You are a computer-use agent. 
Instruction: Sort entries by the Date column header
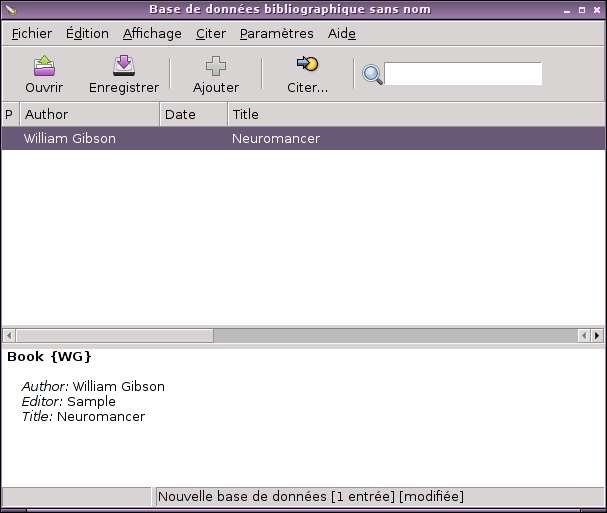tap(194, 115)
